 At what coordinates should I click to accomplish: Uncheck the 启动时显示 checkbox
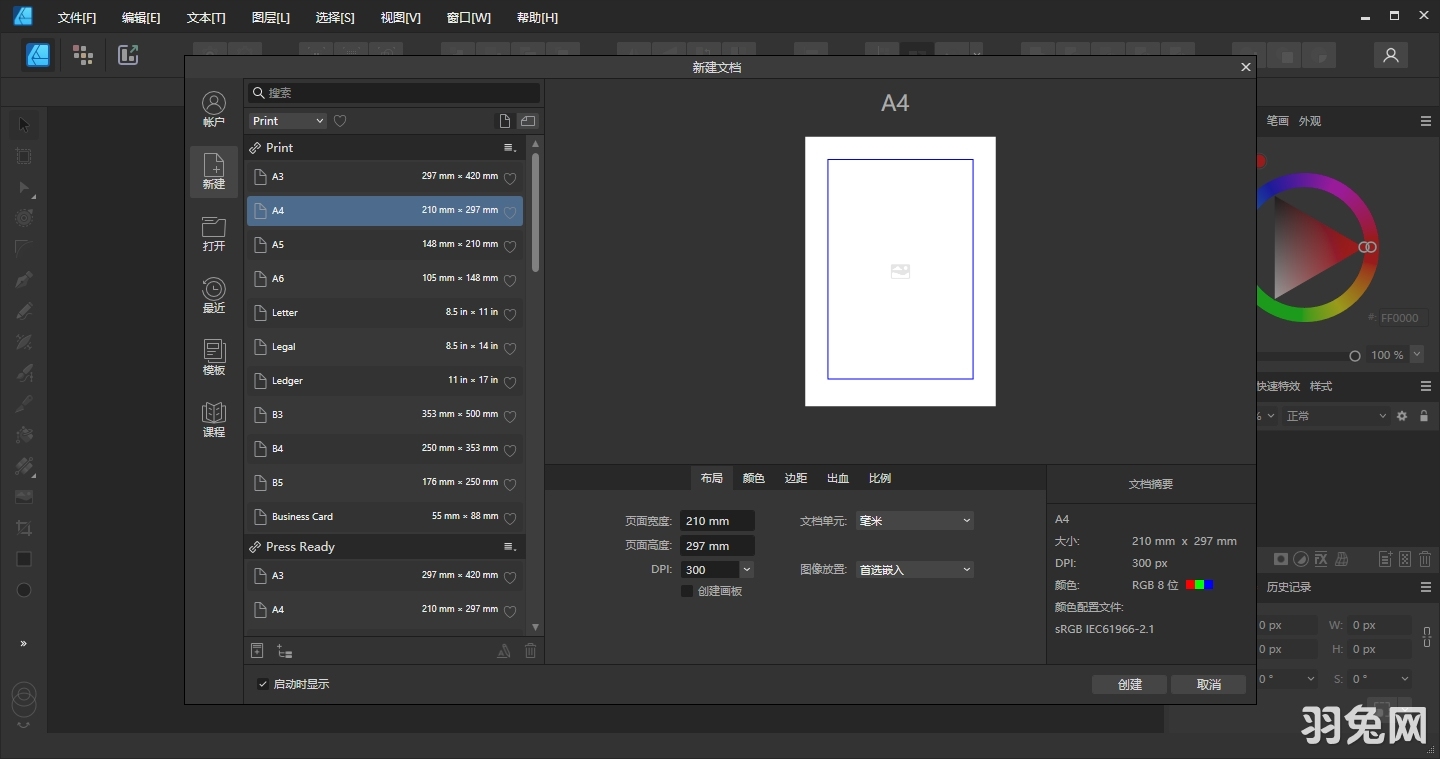pyautogui.click(x=262, y=684)
